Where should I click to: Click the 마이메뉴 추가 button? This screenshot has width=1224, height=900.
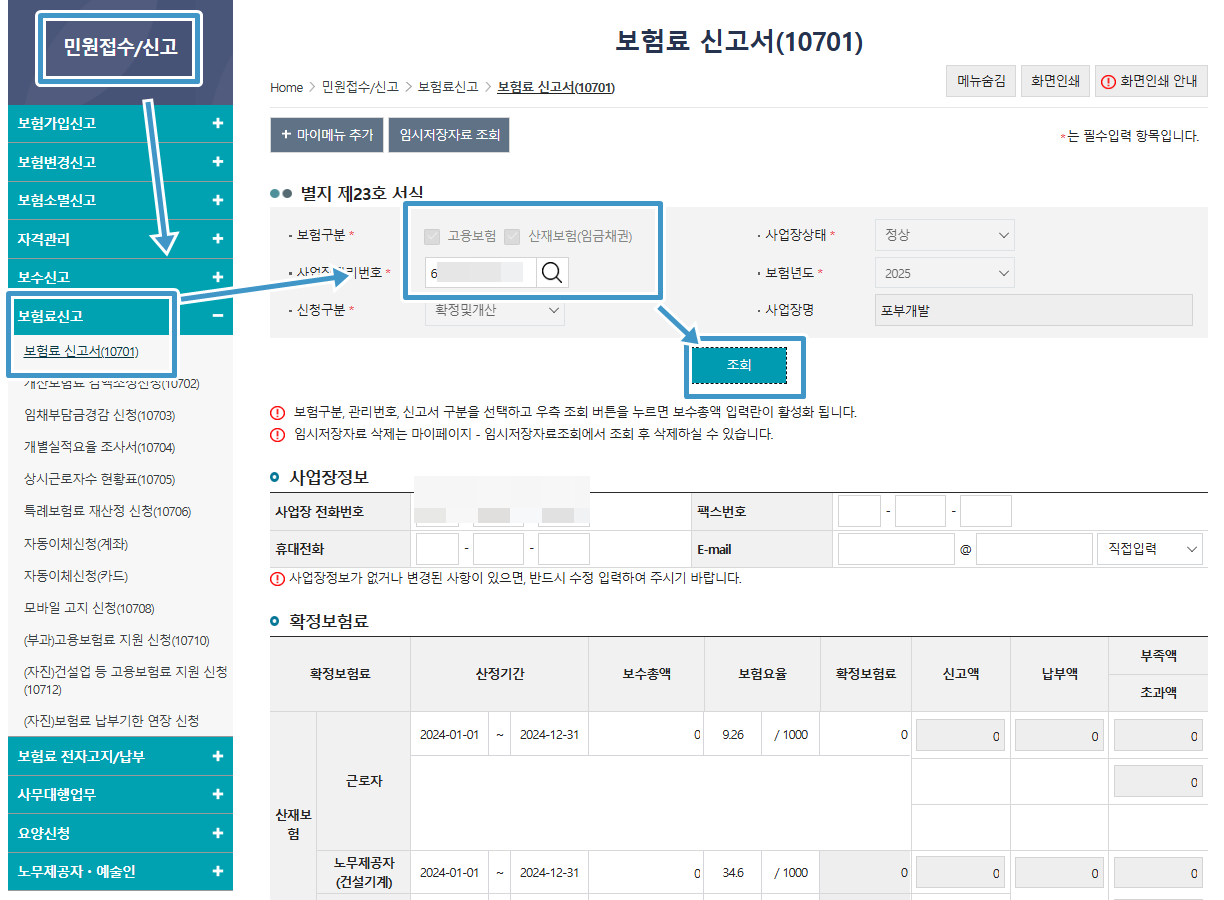pos(327,135)
